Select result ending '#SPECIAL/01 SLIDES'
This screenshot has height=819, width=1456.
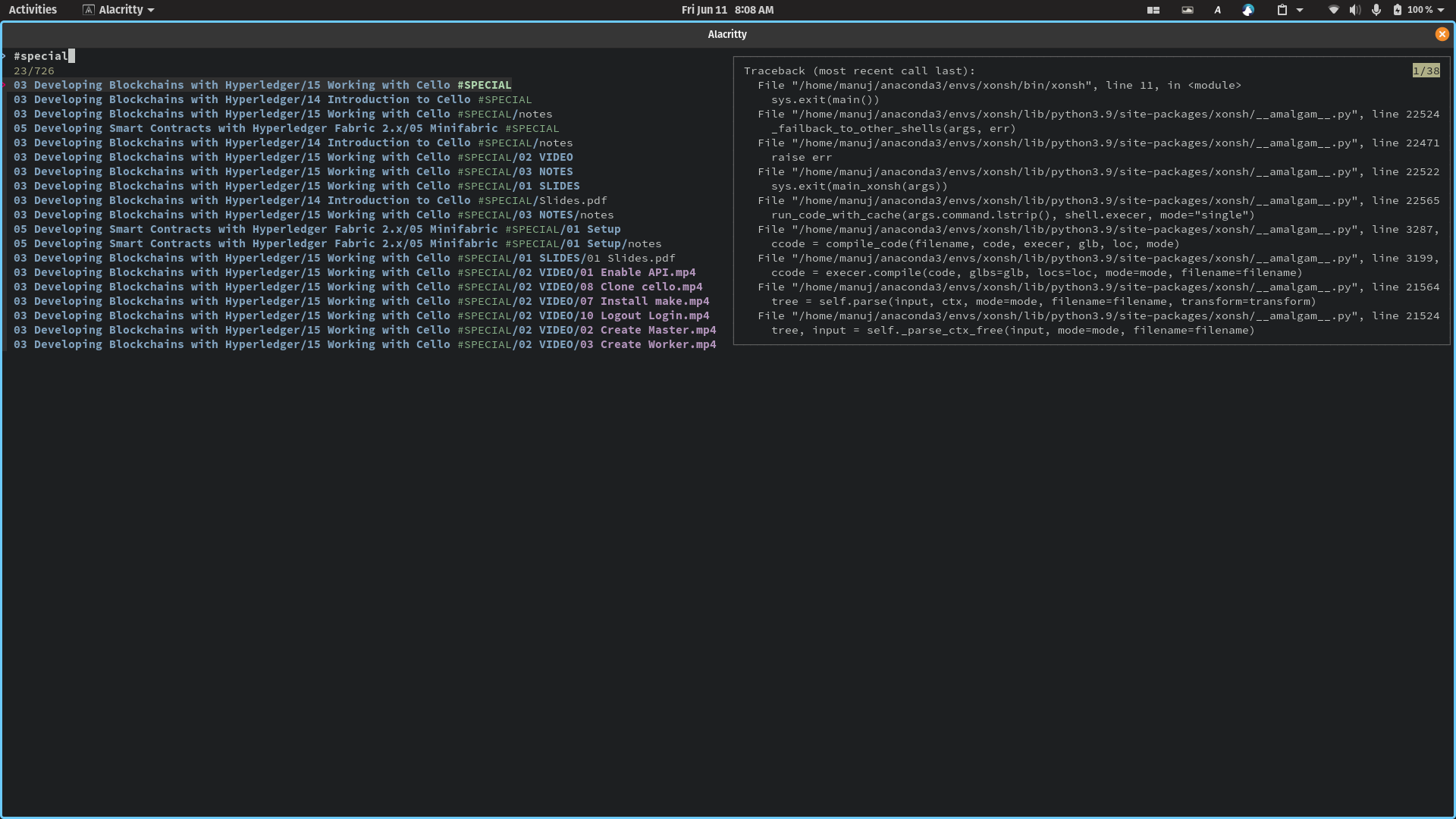point(297,186)
